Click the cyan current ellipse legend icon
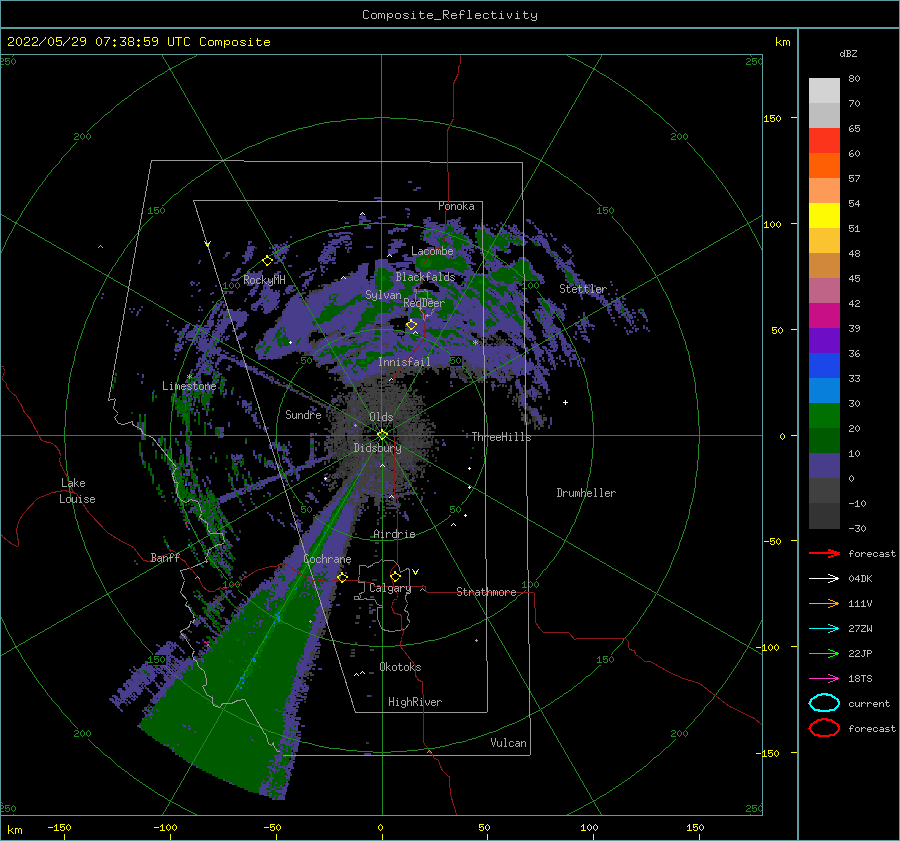 824,703
